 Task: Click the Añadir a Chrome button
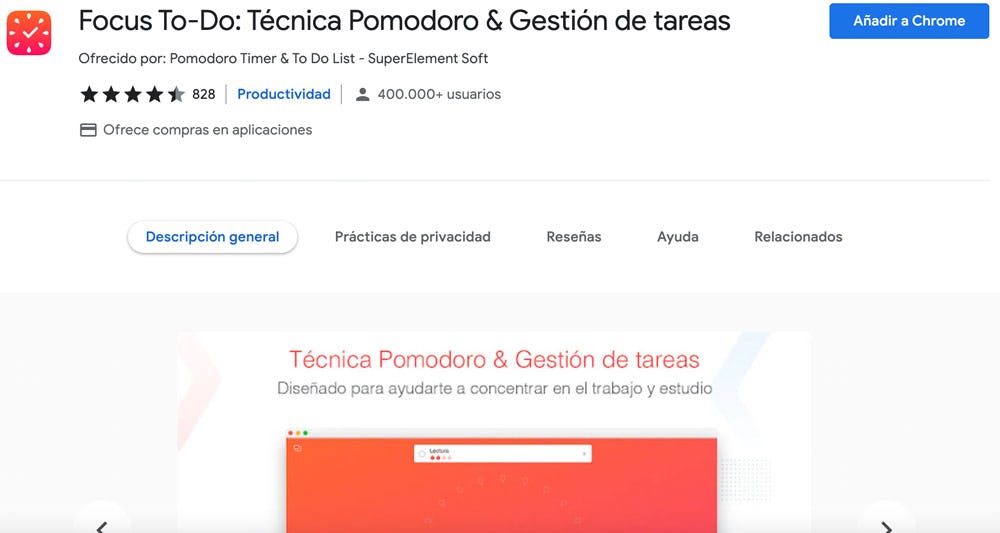click(x=909, y=21)
